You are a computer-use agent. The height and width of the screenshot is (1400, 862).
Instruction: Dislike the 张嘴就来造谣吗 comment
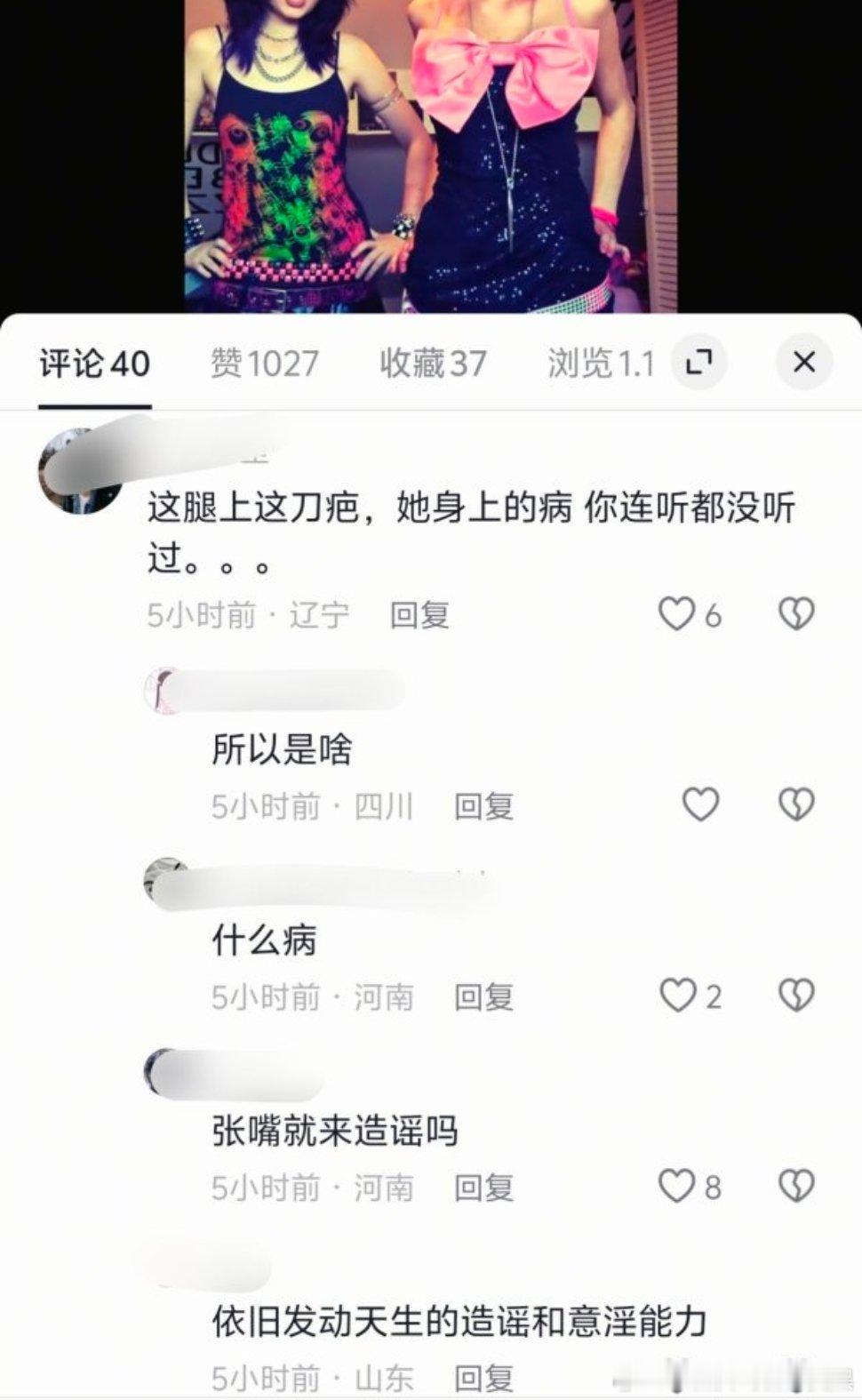796,1186
